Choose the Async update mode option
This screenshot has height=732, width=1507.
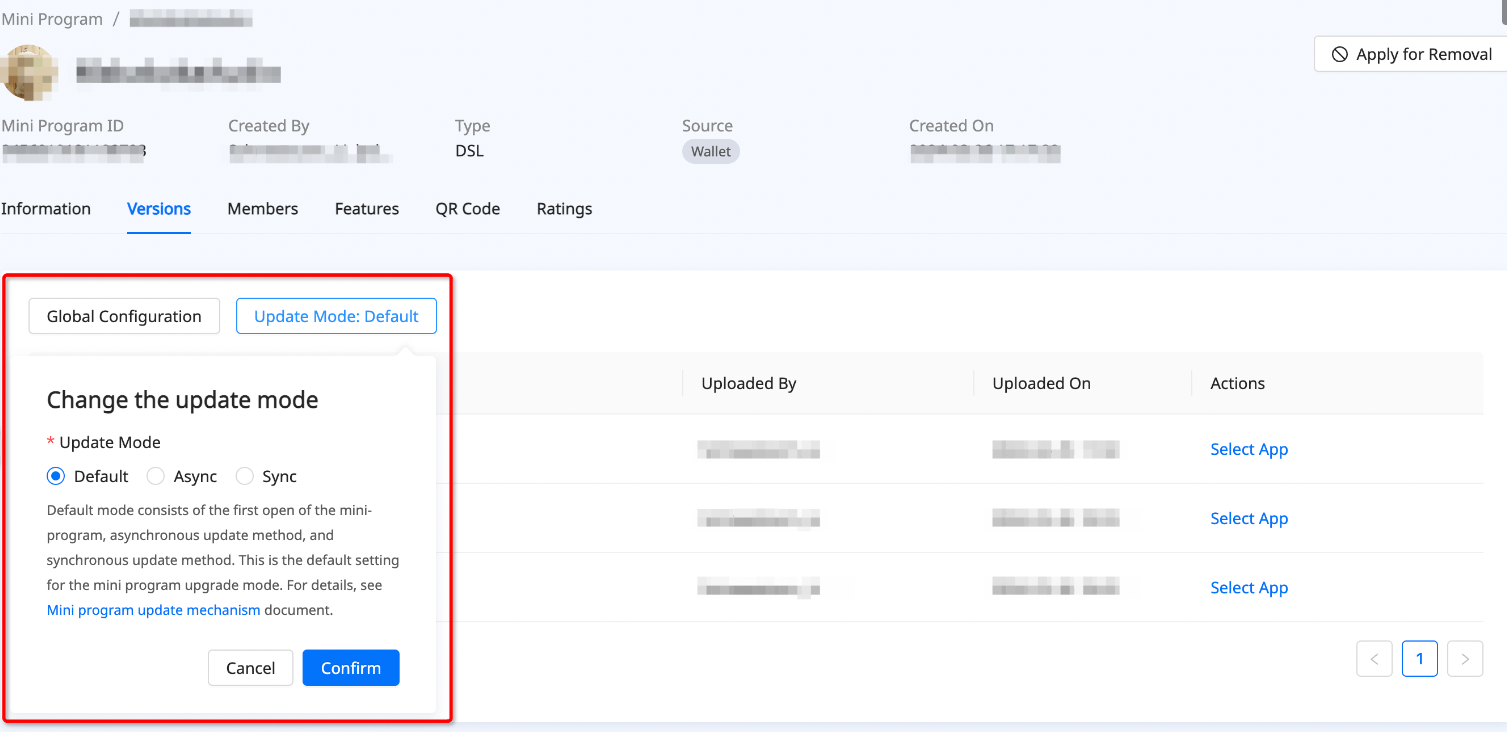156,476
